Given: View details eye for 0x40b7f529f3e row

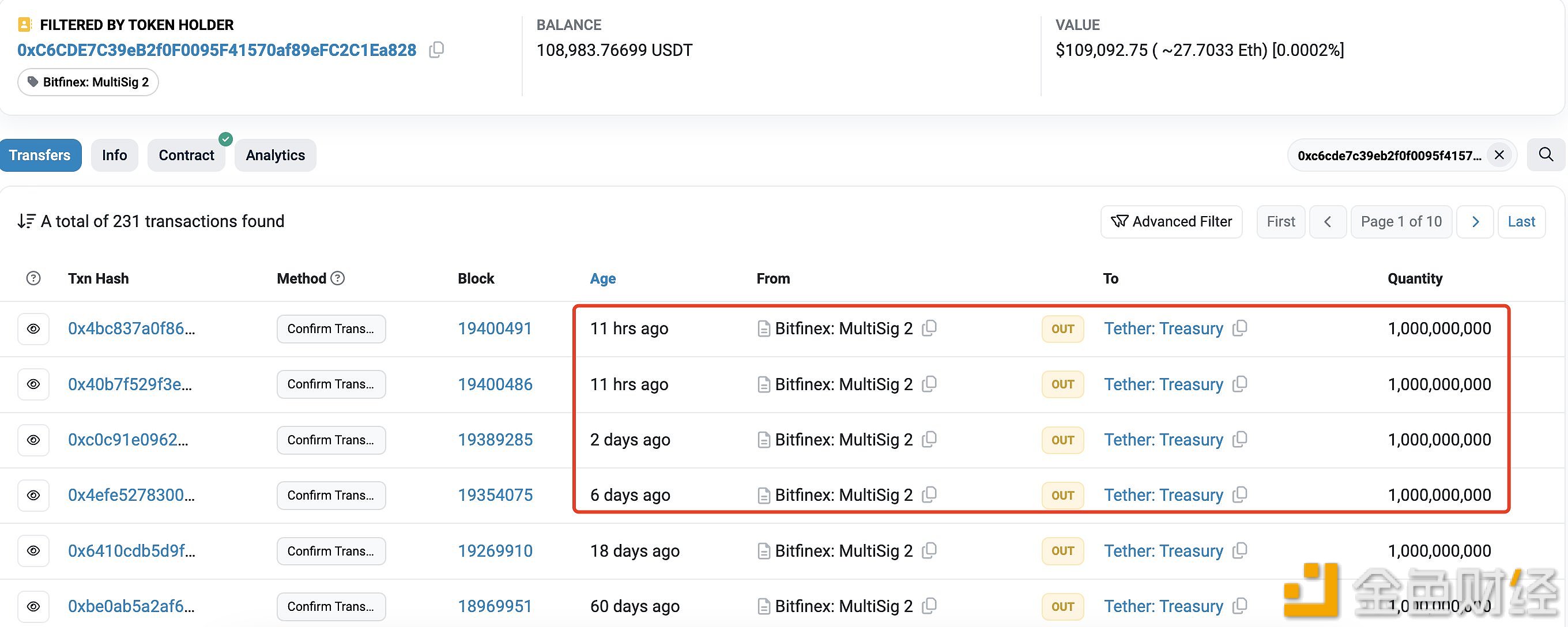Looking at the screenshot, I should tap(33, 384).
